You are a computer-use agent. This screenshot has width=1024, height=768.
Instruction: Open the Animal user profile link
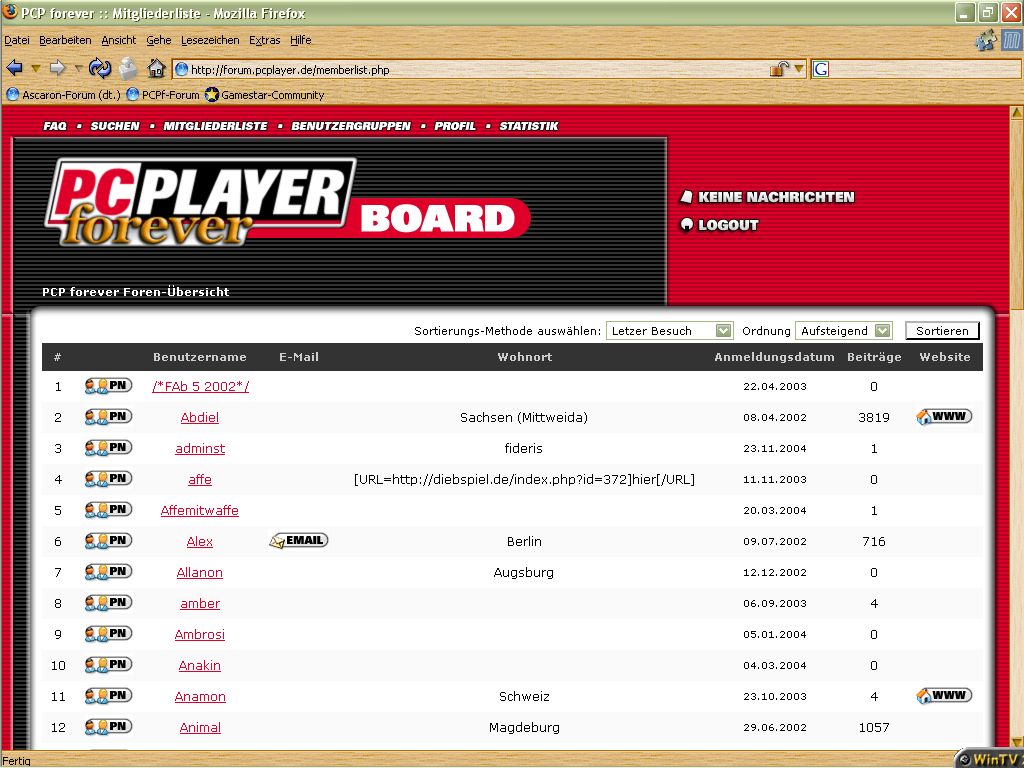(x=200, y=728)
